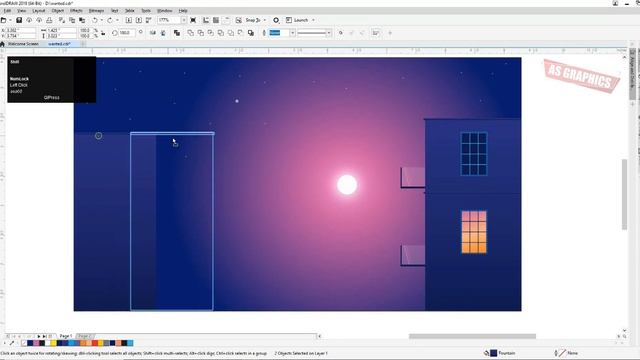This screenshot has height=360, width=640.
Task: Click the Mirror vertically icon
Action: pyautogui.click(x=163, y=33)
